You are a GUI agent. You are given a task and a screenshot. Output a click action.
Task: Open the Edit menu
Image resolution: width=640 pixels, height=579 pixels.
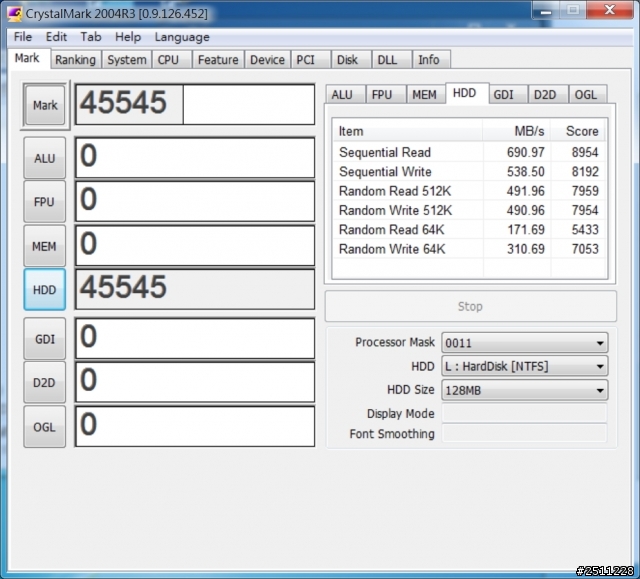pyautogui.click(x=56, y=37)
